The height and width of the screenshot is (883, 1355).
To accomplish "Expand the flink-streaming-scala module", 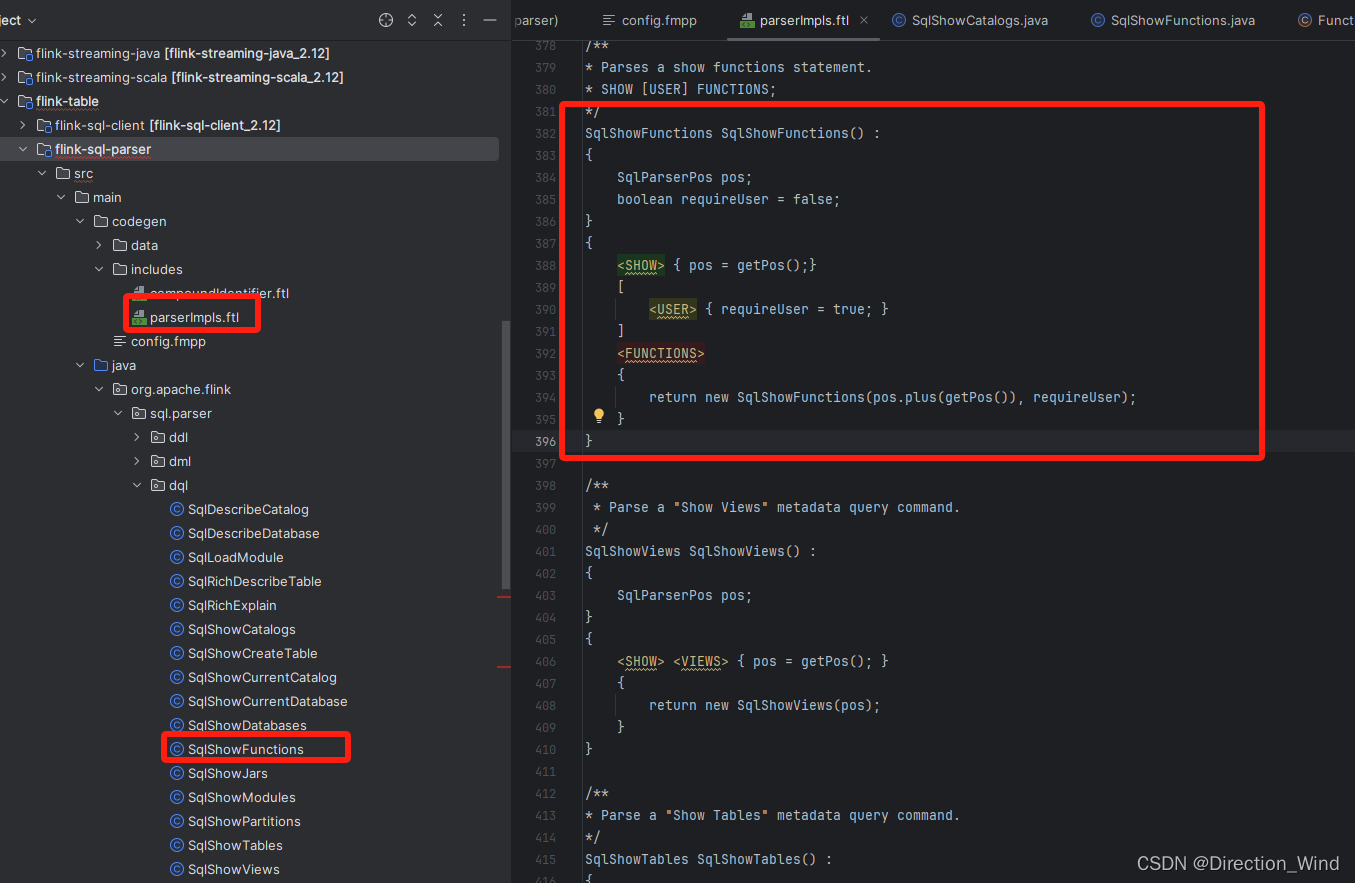I will pos(4,77).
